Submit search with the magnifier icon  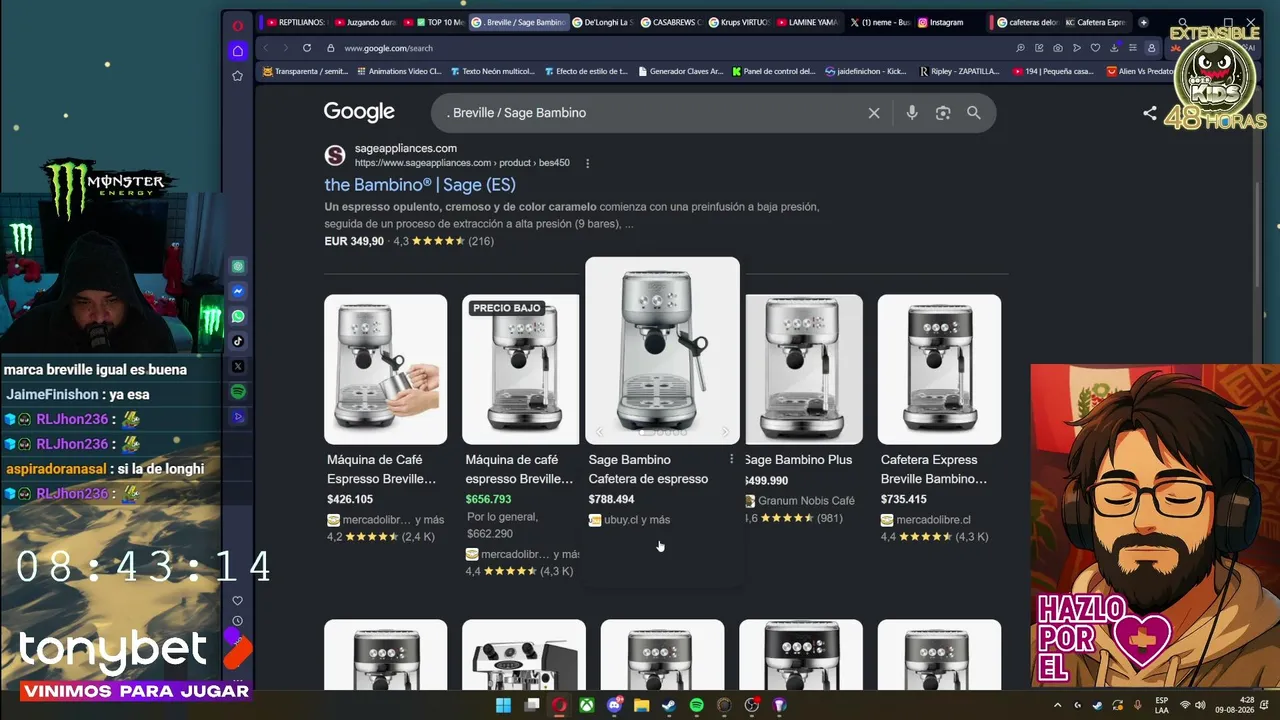click(974, 113)
